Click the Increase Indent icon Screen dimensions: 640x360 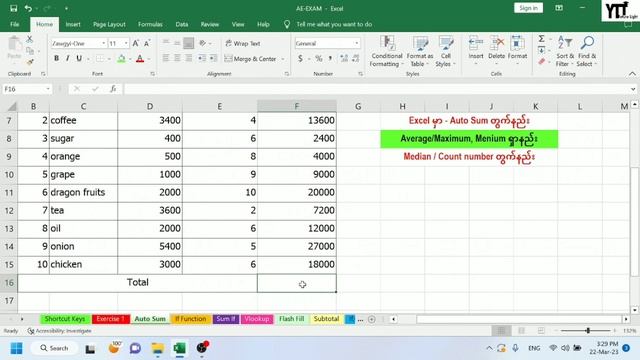[213, 58]
